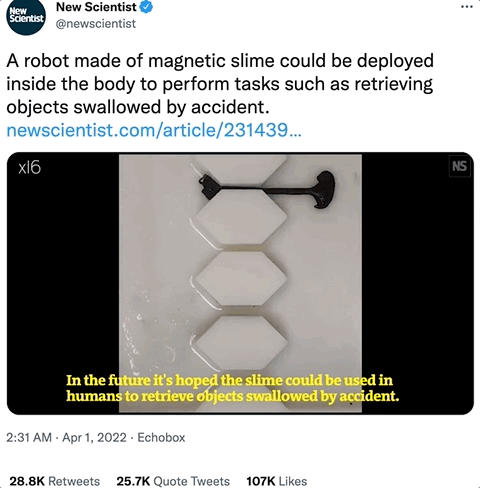Open the @newscientist handle link
Viewport: 480px width, 488px height.
point(96,24)
